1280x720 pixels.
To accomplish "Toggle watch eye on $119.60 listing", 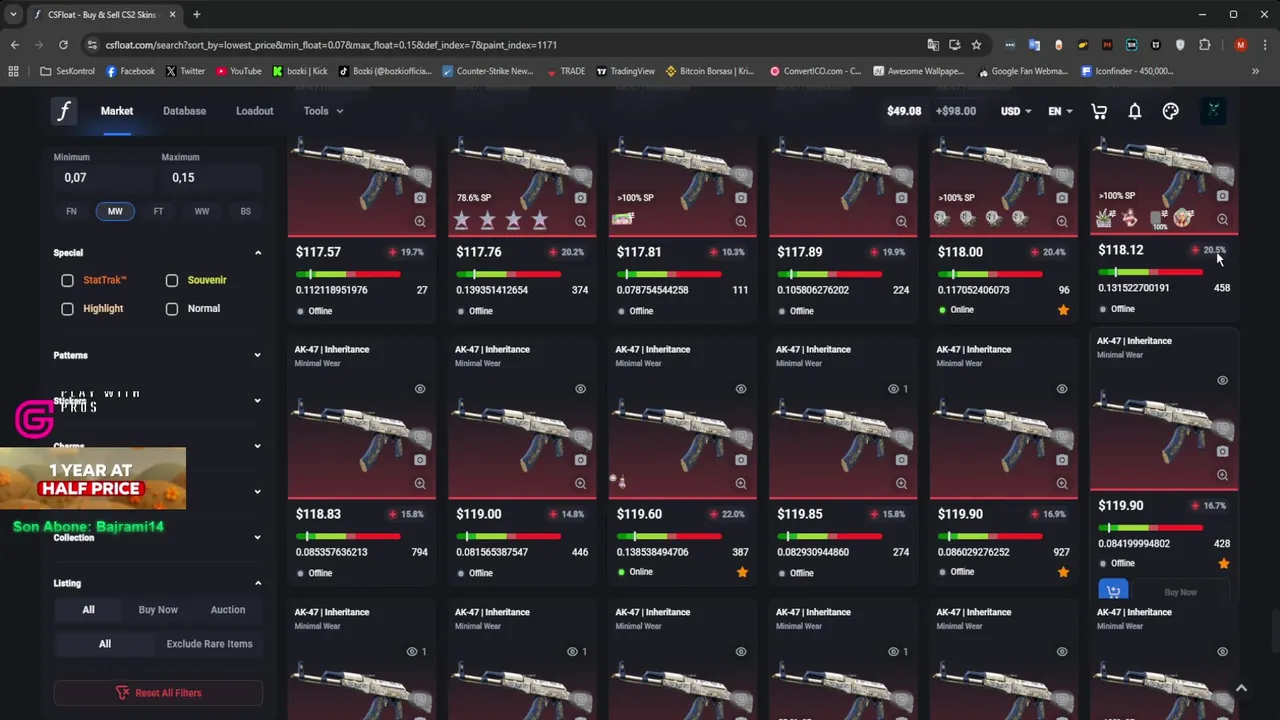I will 741,389.
